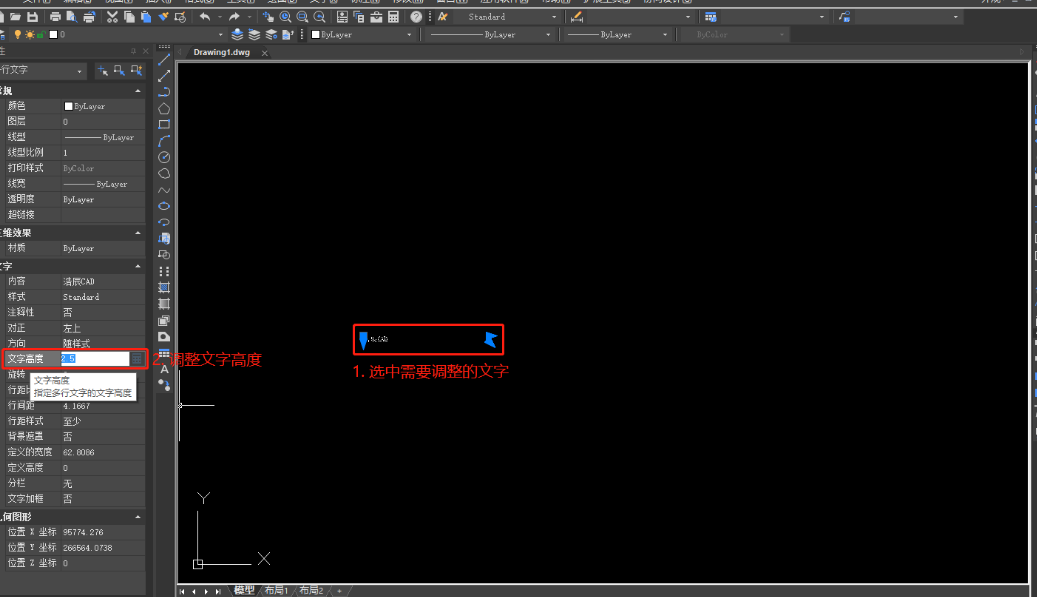The height and width of the screenshot is (597, 1037).
Task: Open Print Preview from the toolbar
Action: pos(71,17)
